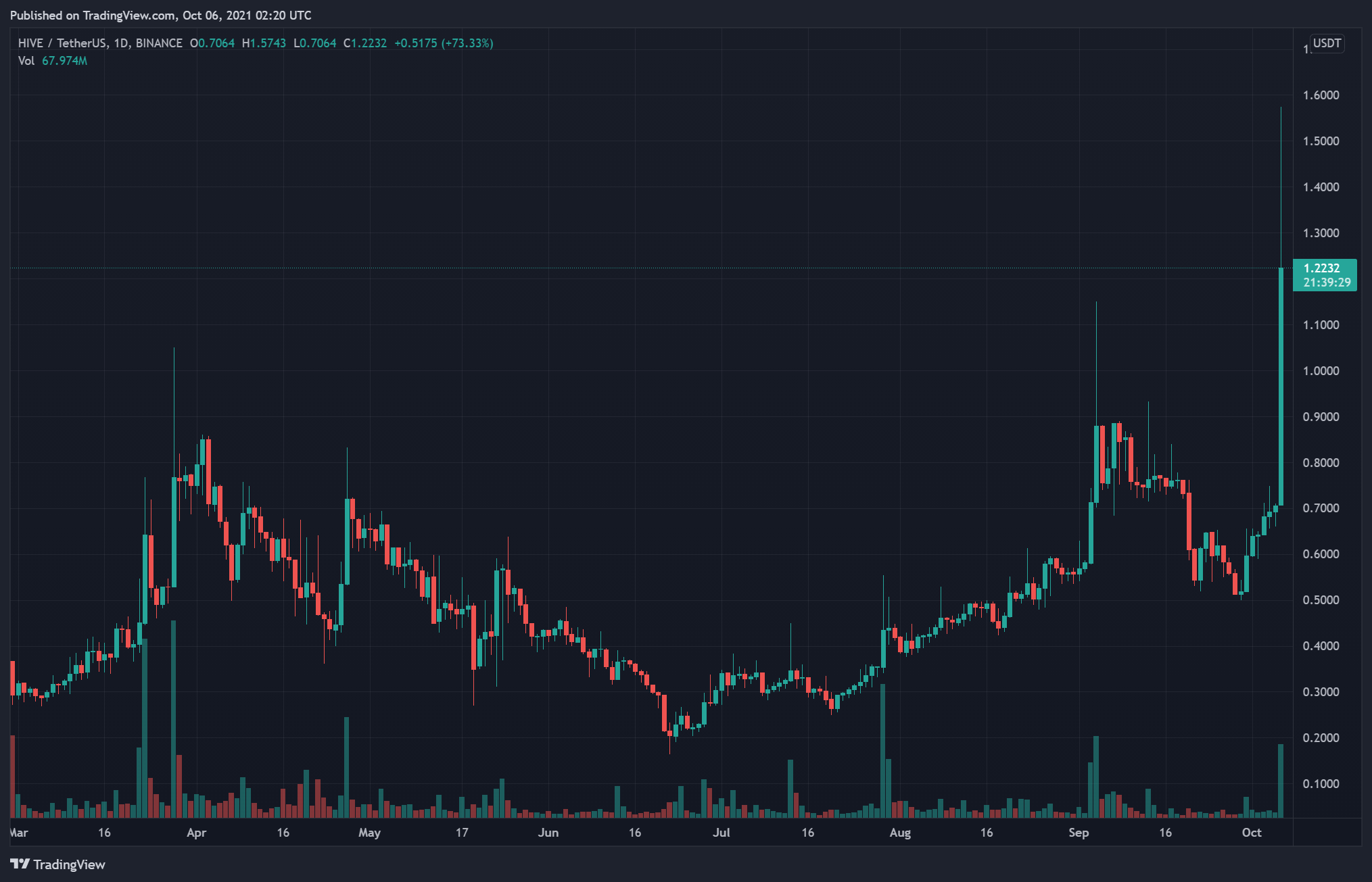The image size is (1372, 882).
Task: Click the Oct label on time axis
Action: tap(1252, 833)
